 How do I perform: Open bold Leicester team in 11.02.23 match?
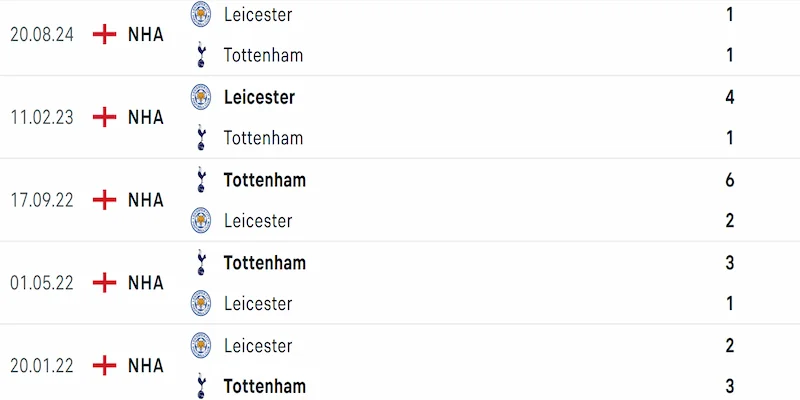(x=259, y=97)
